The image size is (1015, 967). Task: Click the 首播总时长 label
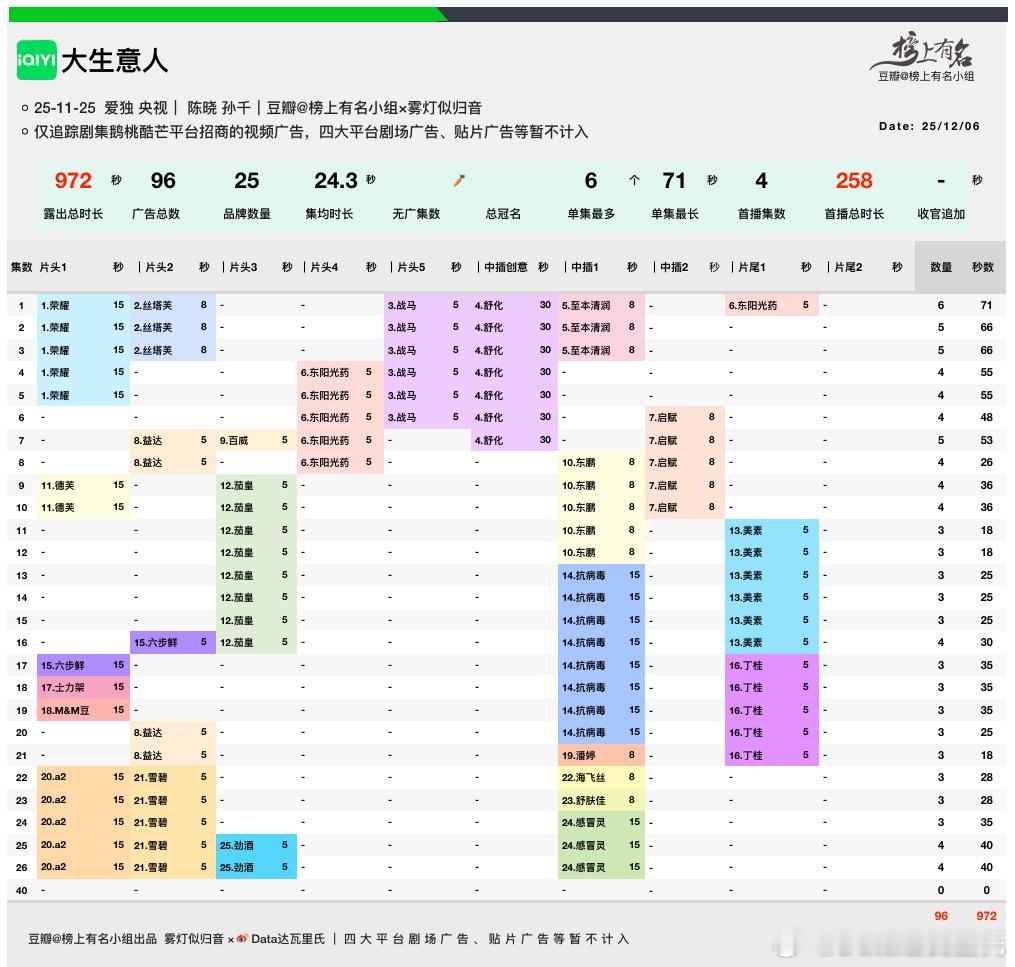tap(854, 214)
